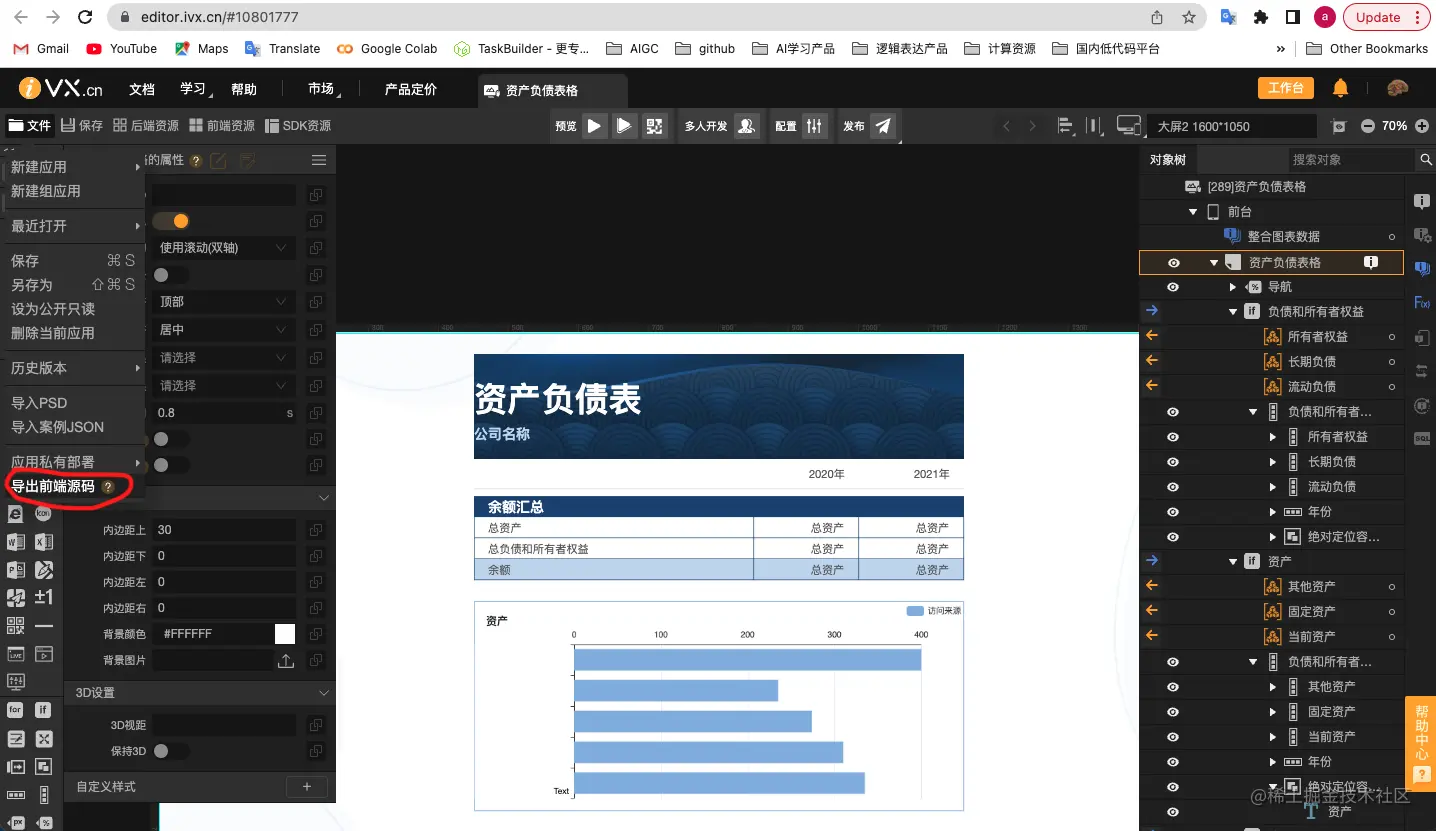This screenshot has height=831, width=1436.
Task: Click the 工作台 button
Action: (x=1286, y=88)
